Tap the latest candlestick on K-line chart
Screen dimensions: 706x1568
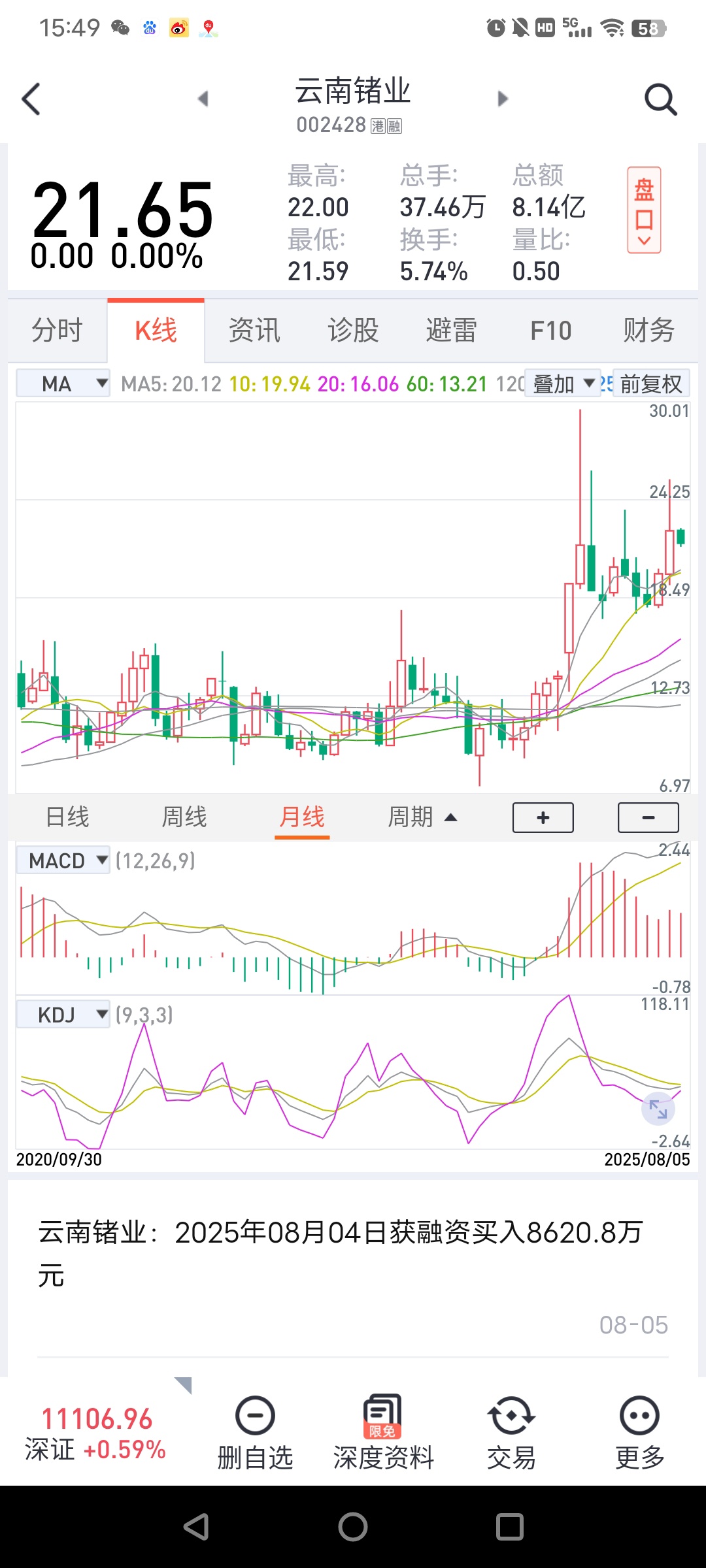point(681,536)
